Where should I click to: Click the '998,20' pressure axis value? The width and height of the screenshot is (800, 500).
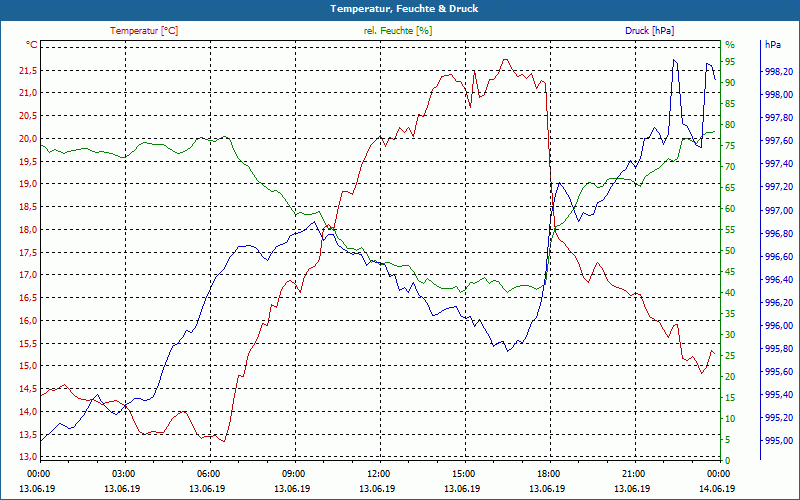[779, 72]
